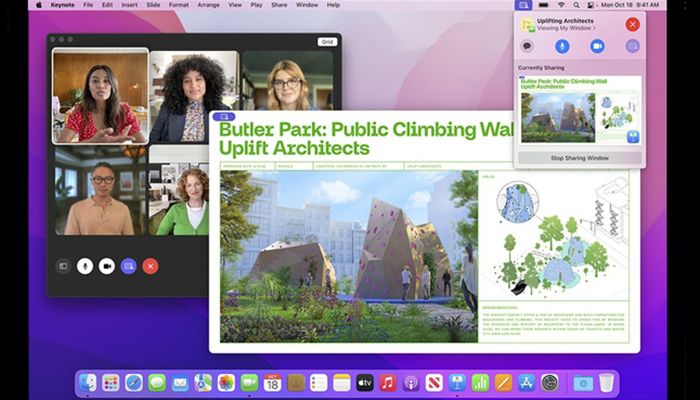Open Launchpad from the Dock
This screenshot has height=400, width=700.
tap(111, 383)
